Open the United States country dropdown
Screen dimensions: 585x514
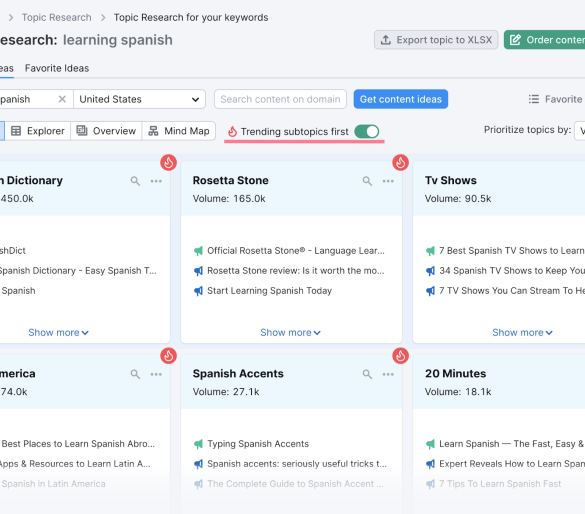point(139,99)
